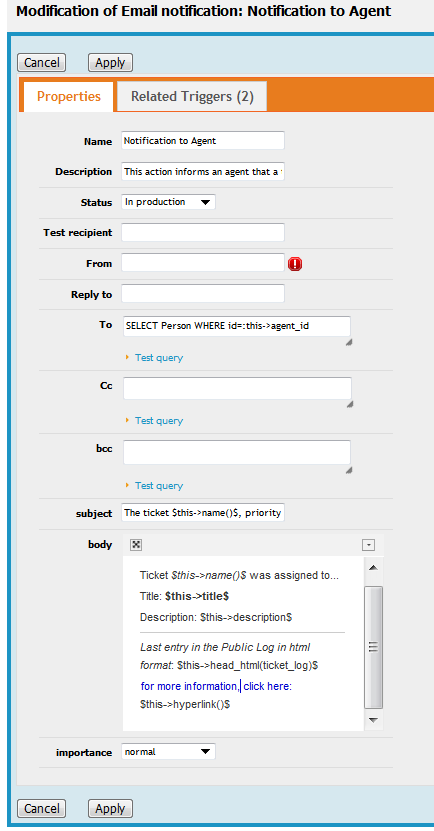Screen dimensions: 434x831
Task: Click into the Test recipient field
Action: click(203, 233)
